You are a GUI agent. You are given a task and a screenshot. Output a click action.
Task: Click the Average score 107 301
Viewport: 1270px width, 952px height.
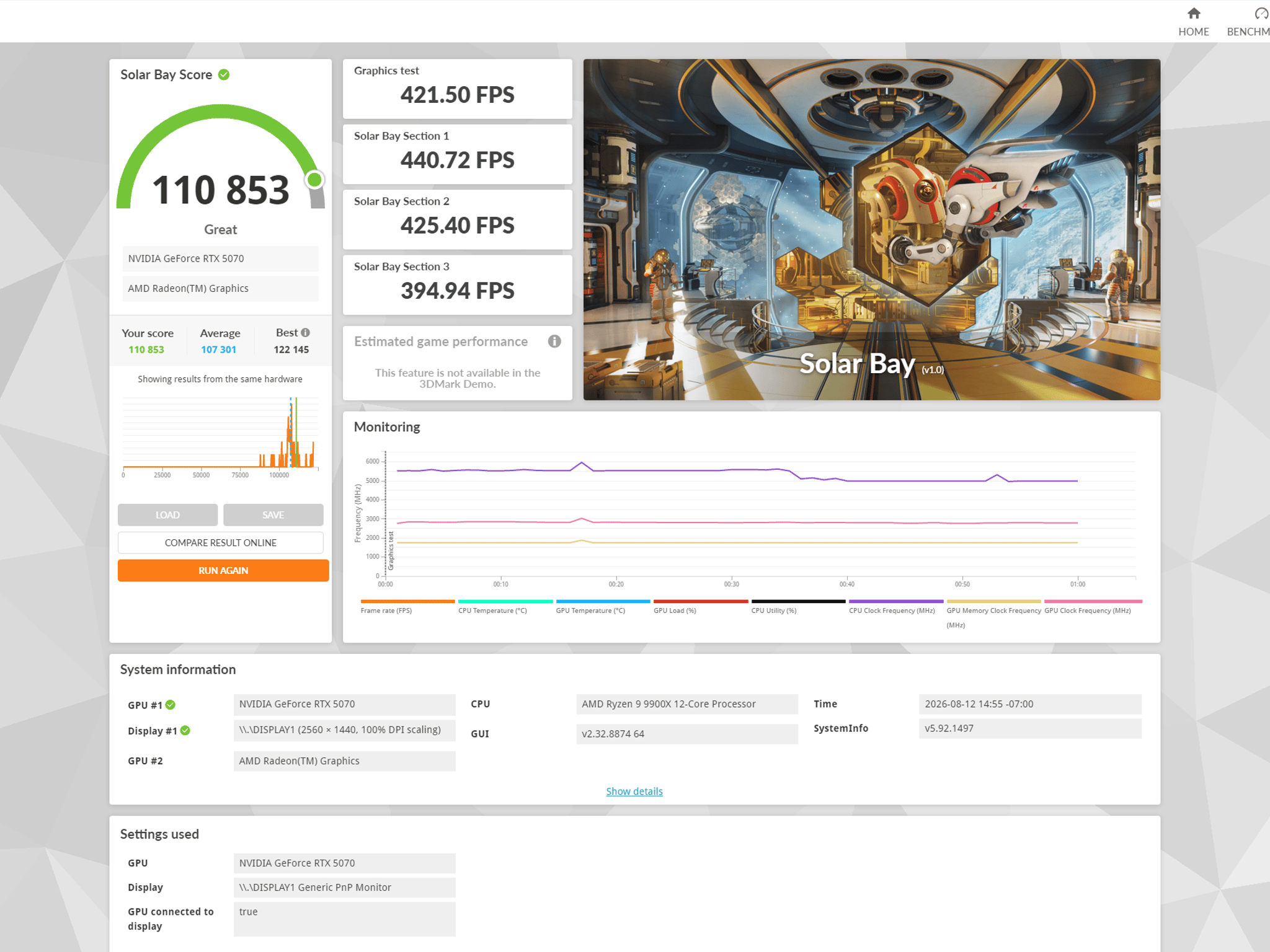pos(218,350)
